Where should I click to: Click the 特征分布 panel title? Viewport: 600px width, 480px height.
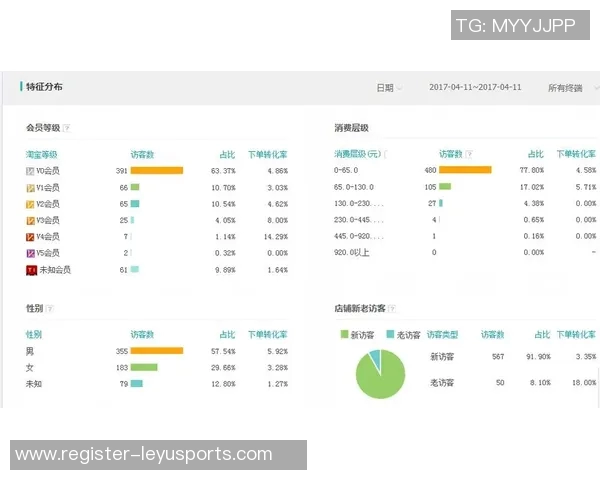pos(44,87)
